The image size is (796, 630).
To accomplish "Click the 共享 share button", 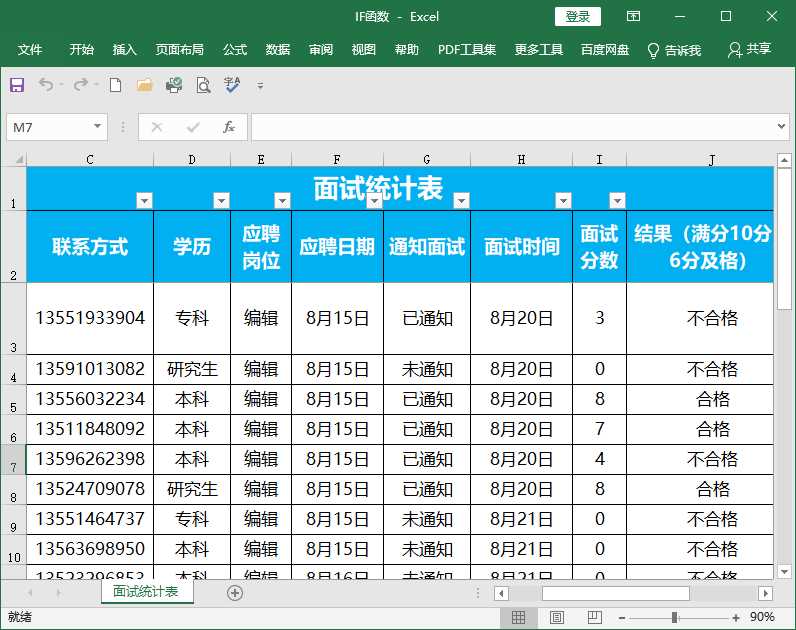I will [750, 50].
